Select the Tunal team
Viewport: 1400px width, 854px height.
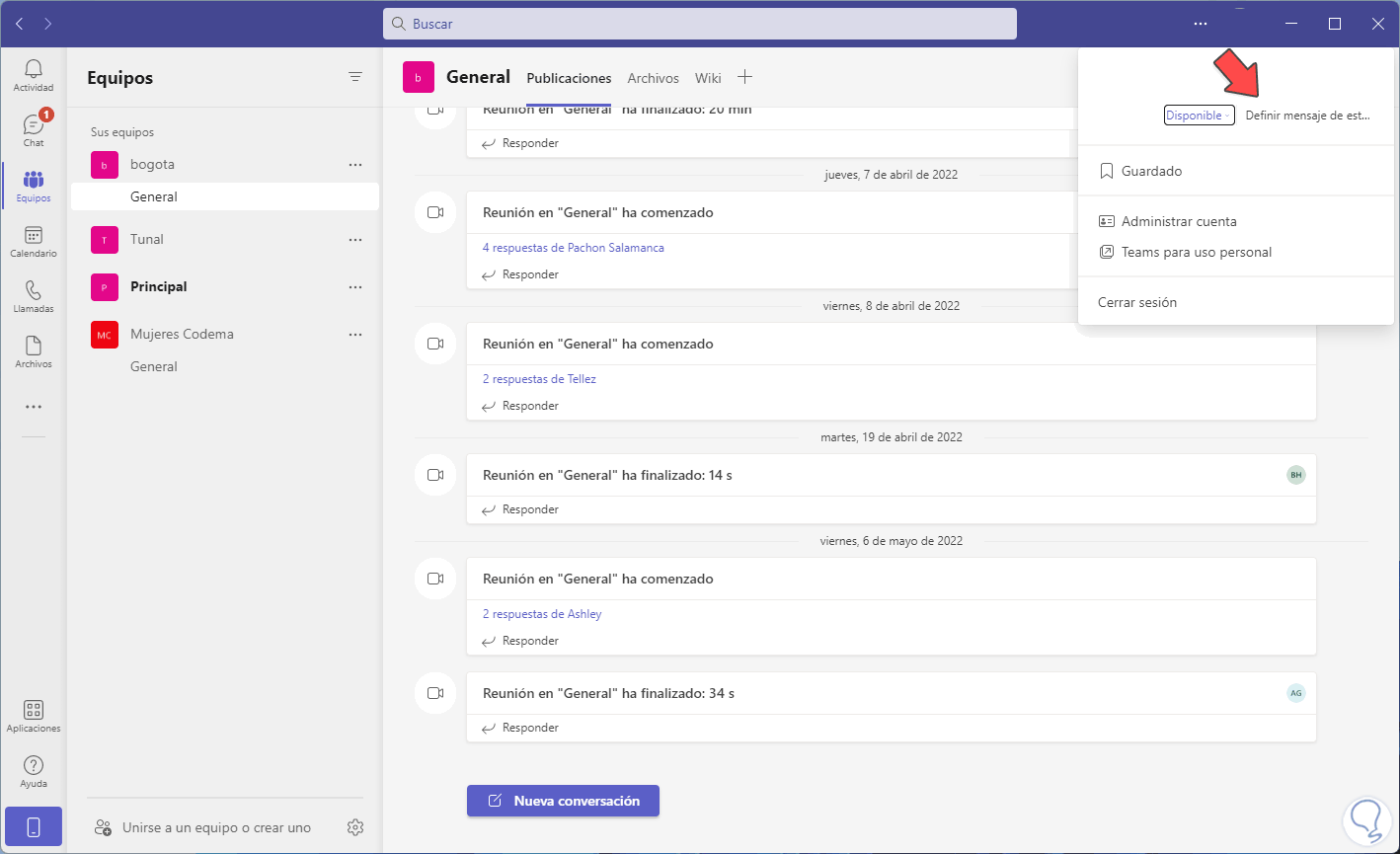point(225,239)
